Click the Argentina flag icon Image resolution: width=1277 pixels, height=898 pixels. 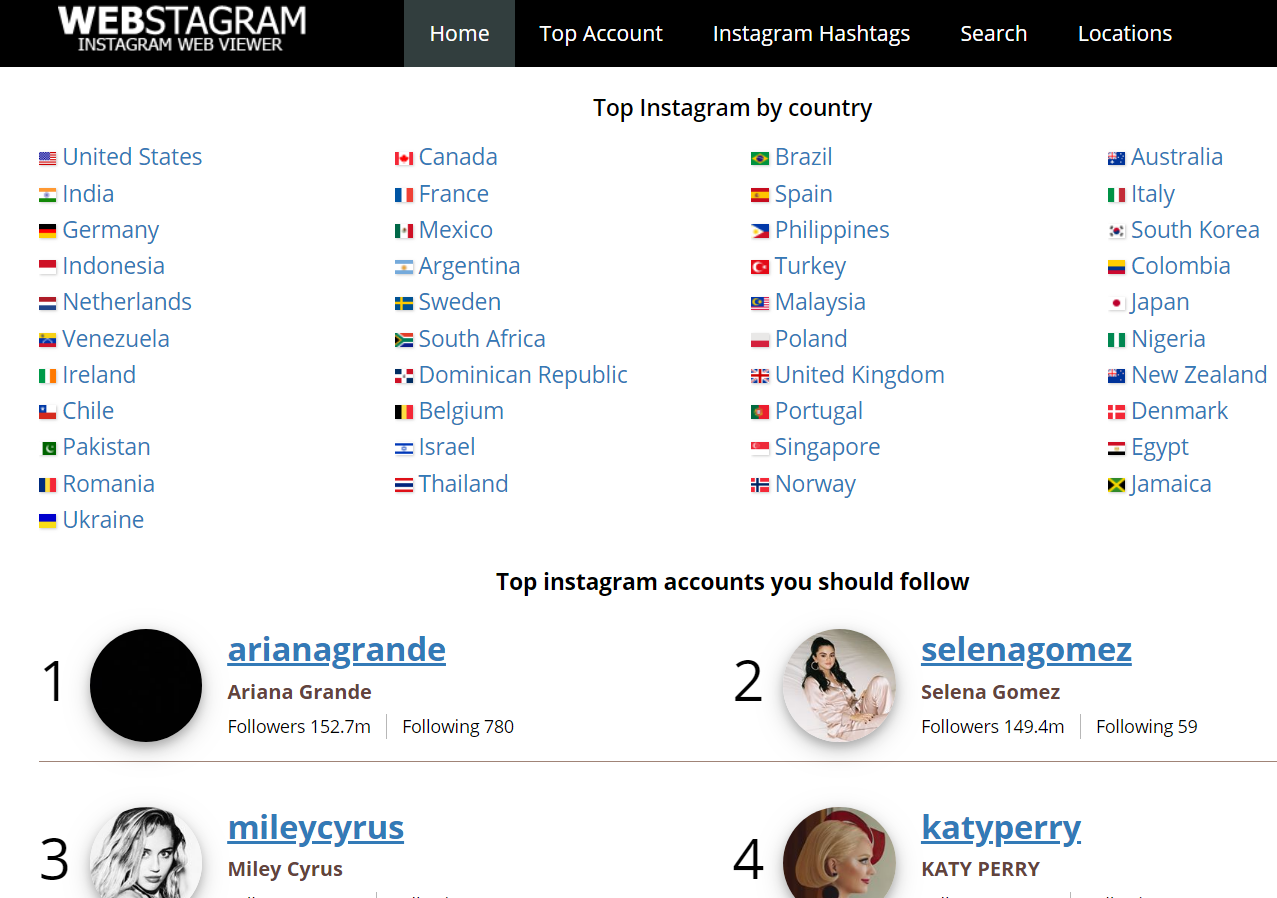tap(404, 267)
